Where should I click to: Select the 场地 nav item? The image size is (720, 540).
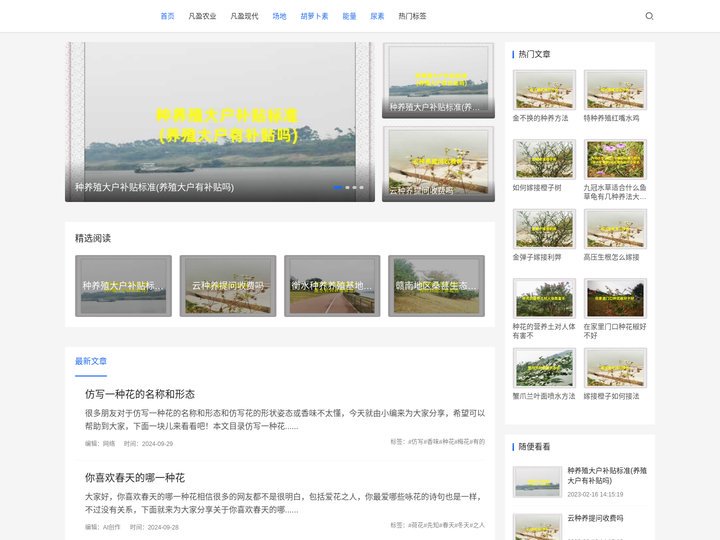(279, 16)
